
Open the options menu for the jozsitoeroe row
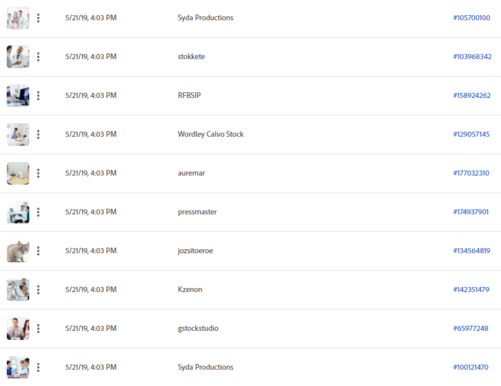click(x=38, y=251)
